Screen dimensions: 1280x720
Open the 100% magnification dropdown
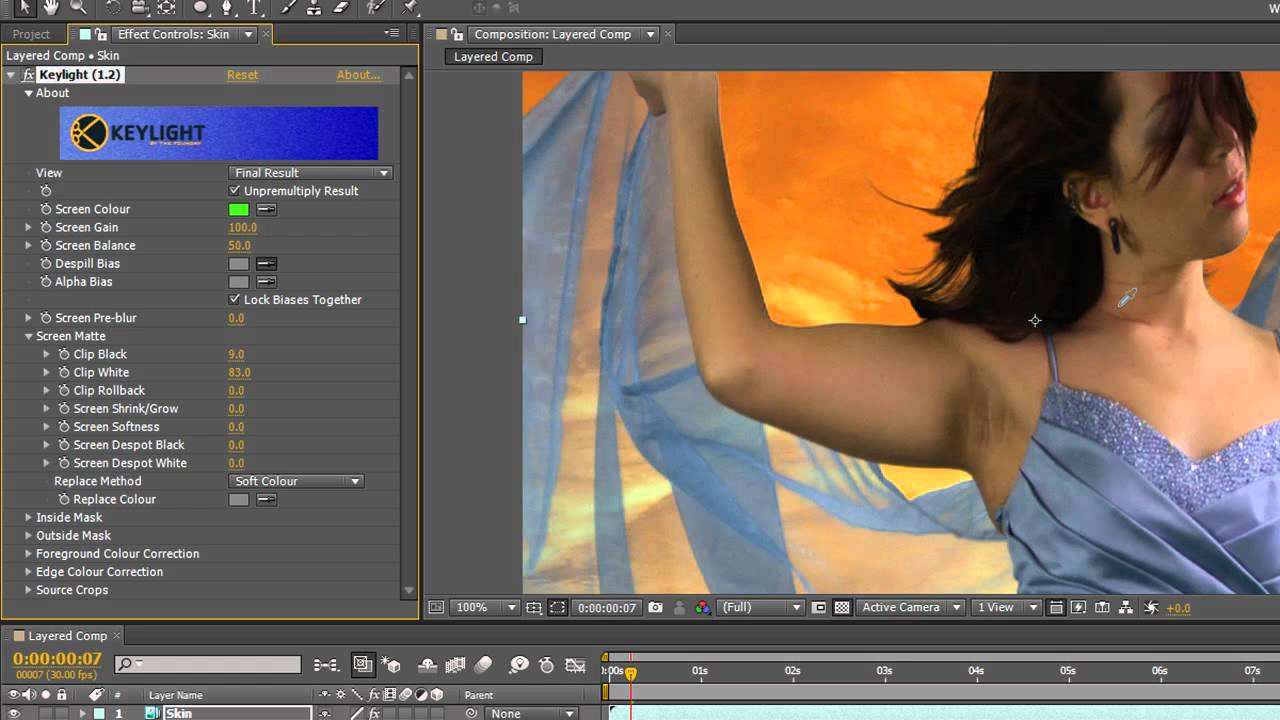click(x=484, y=607)
